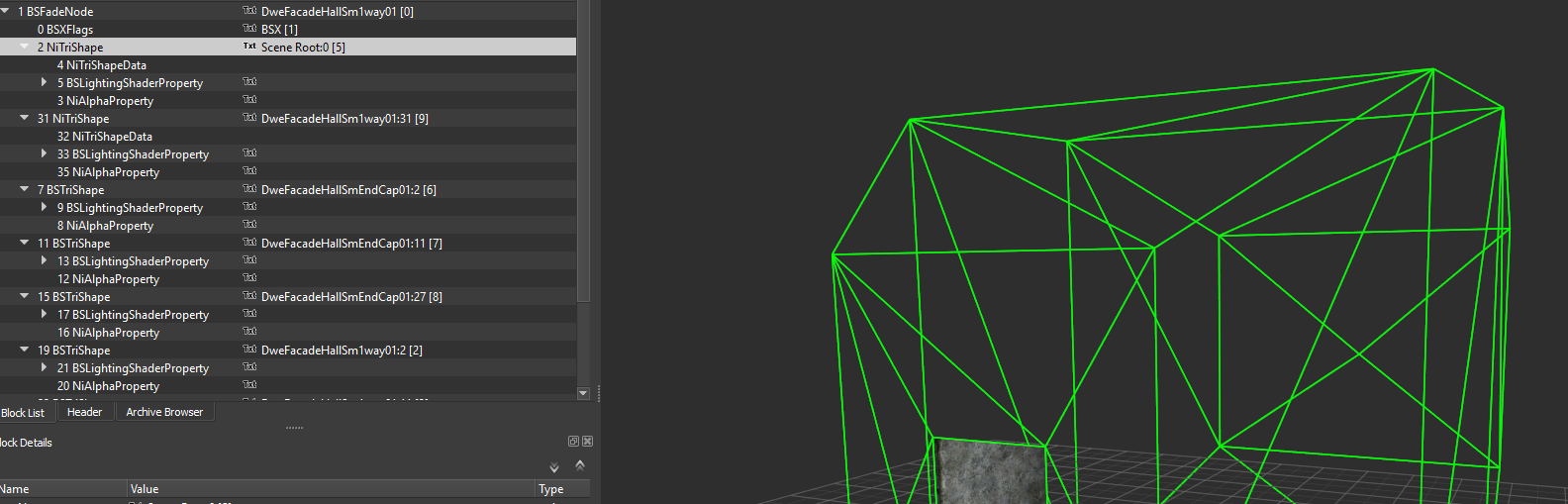Image resolution: width=1568 pixels, height=504 pixels.
Task: Select the 4 NiTriShapeData row
Action: click(x=288, y=64)
